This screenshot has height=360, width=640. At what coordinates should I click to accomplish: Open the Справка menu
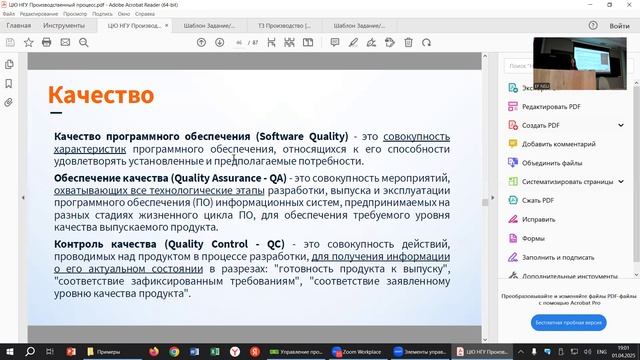click(x=144, y=14)
